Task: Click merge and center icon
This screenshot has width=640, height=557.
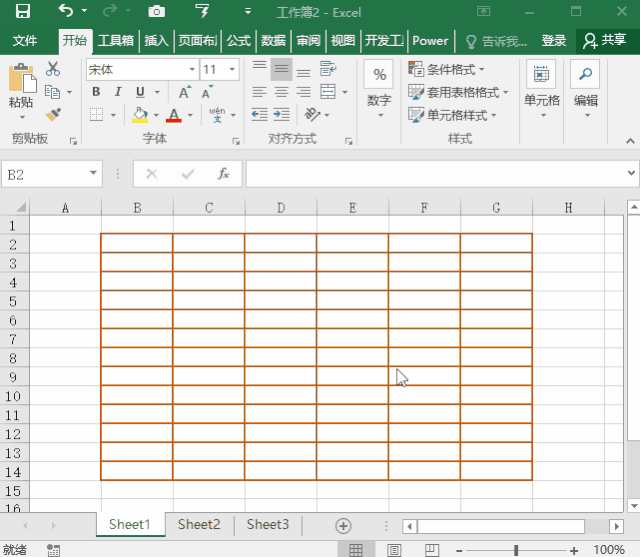Action: click(x=328, y=92)
